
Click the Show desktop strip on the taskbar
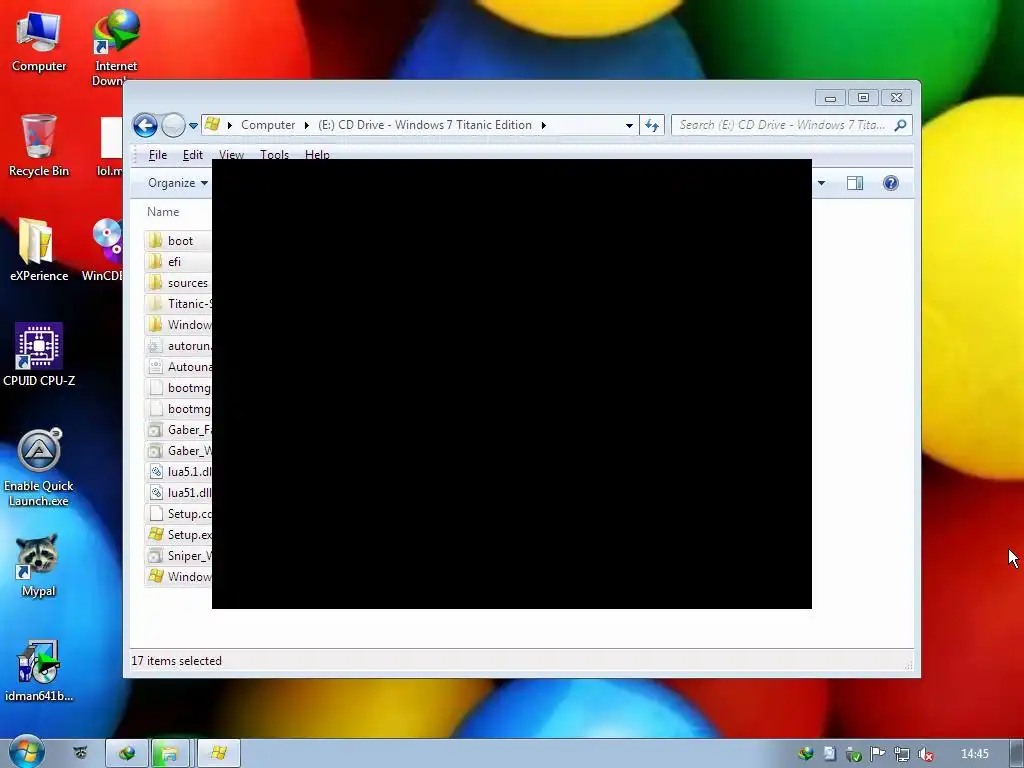(1017, 754)
